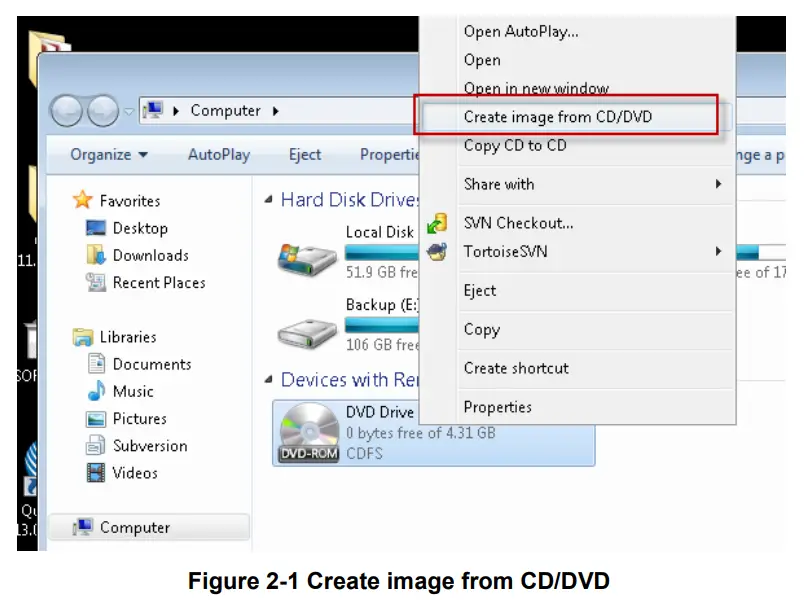809x600 pixels.
Task: Collapse Devices with Removable Storage group
Action: (268, 380)
